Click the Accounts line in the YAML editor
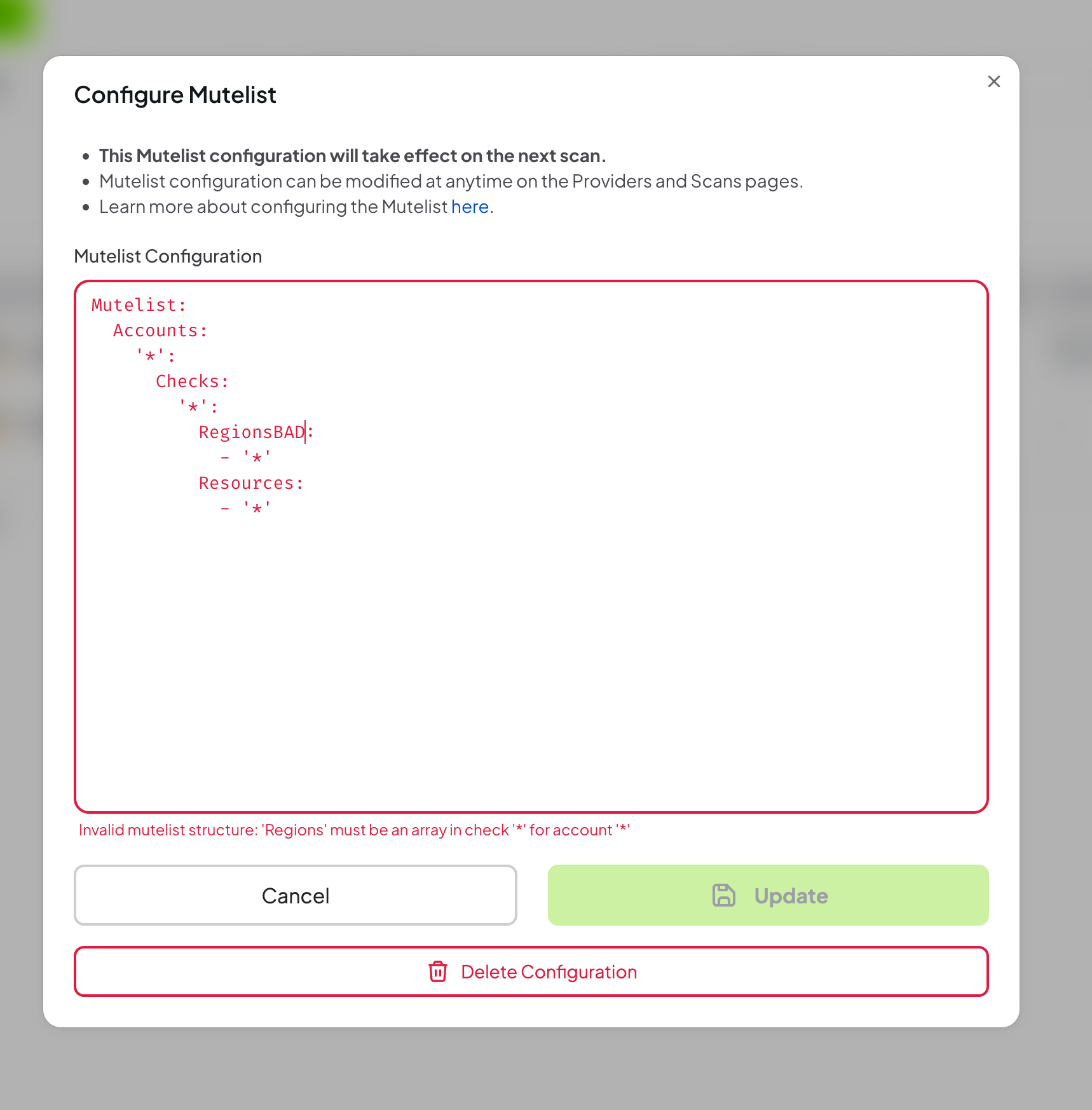Viewport: 1092px width, 1110px height. pos(159,330)
